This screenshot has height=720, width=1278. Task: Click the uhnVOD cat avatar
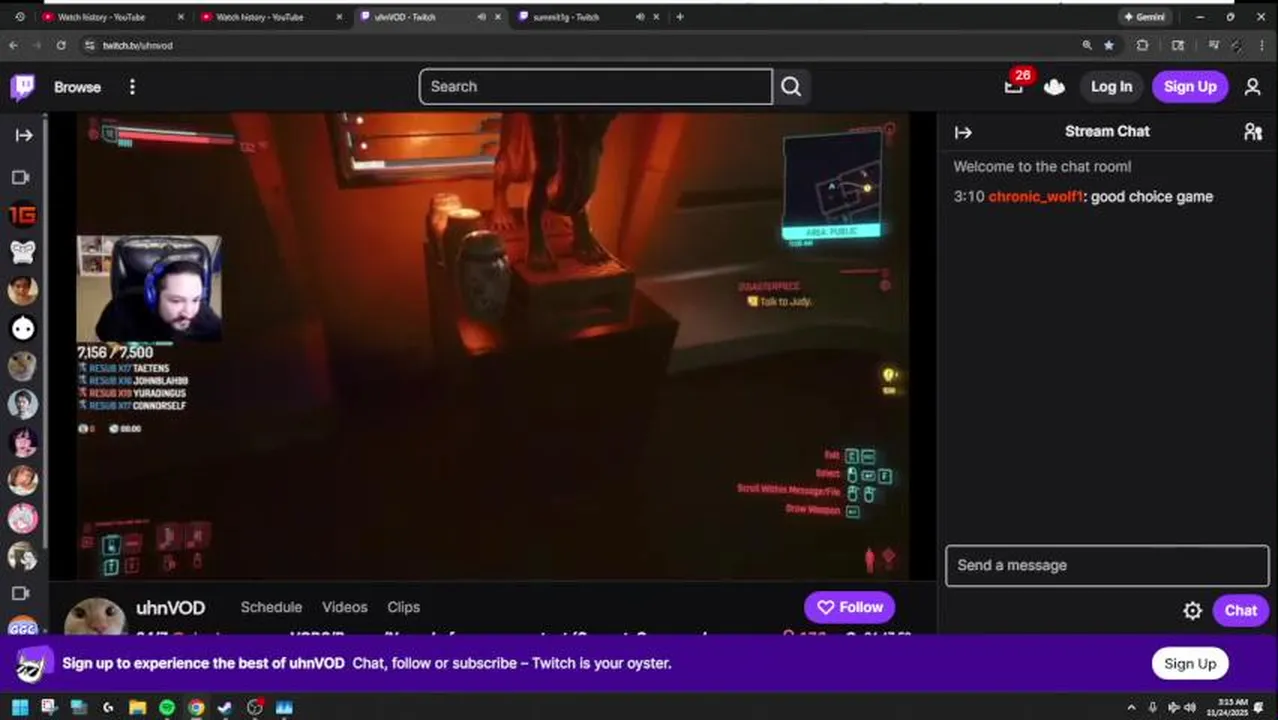(96, 618)
